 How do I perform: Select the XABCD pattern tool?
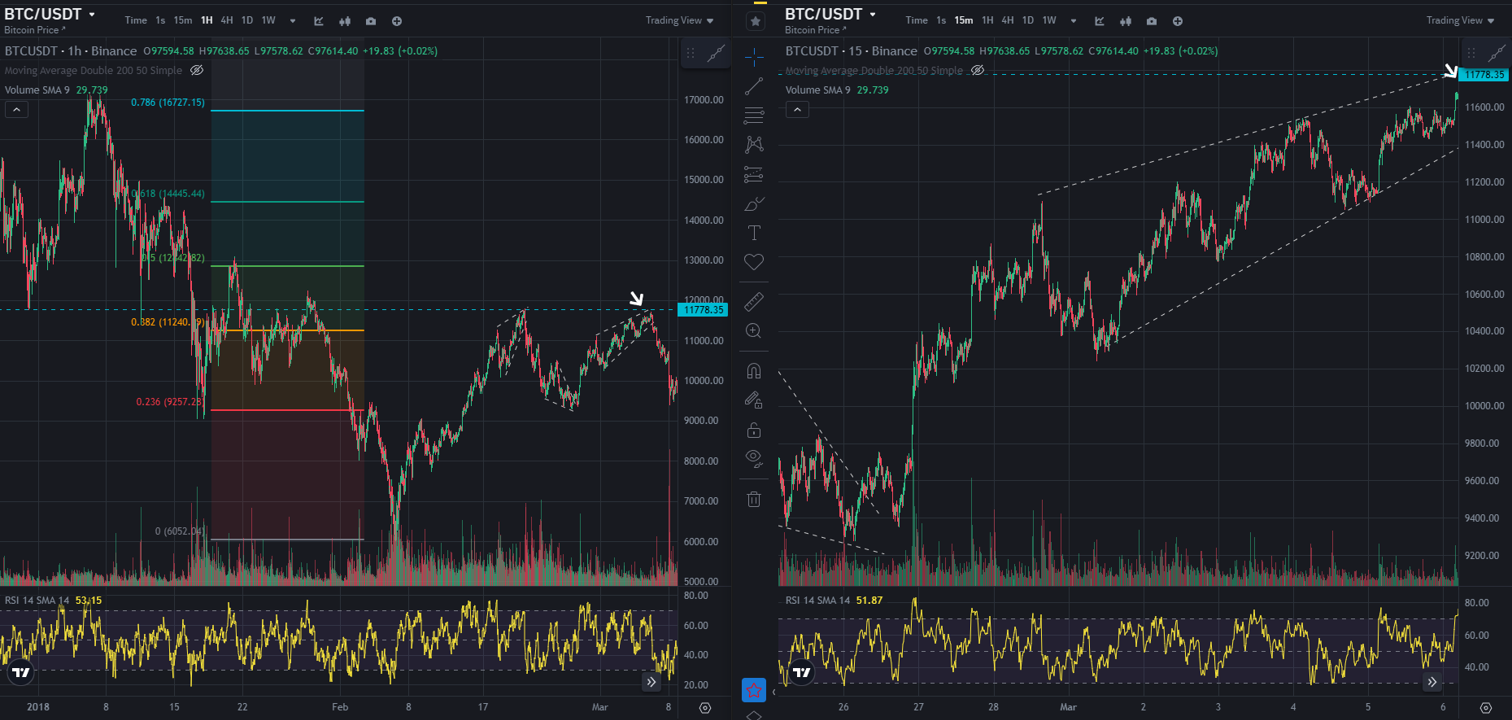(754, 145)
